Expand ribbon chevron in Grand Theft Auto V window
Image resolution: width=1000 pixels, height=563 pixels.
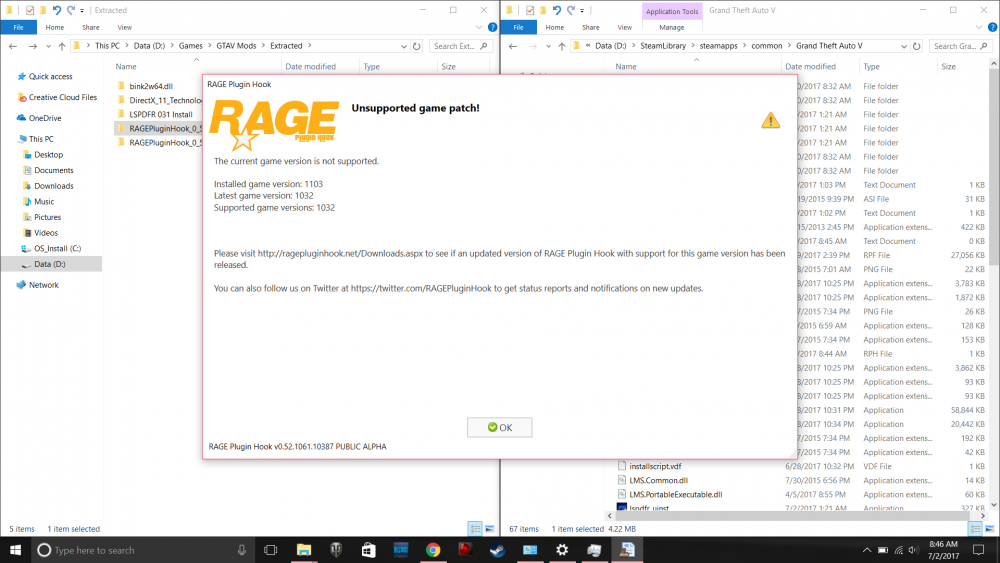point(979,27)
